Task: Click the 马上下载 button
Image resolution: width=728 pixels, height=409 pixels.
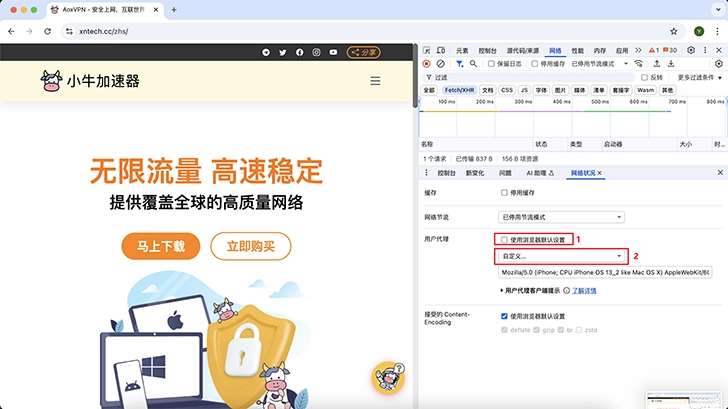Action: pyautogui.click(x=161, y=245)
